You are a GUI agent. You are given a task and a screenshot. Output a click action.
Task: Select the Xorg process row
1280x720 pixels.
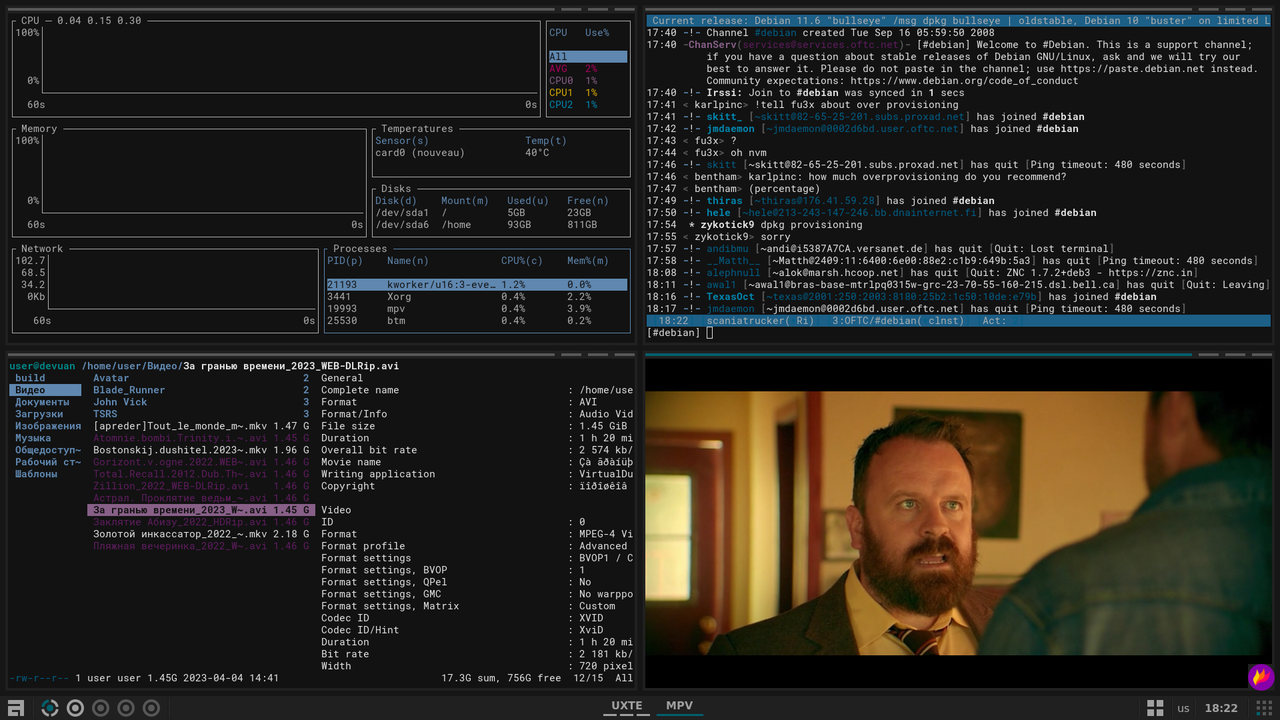477,297
